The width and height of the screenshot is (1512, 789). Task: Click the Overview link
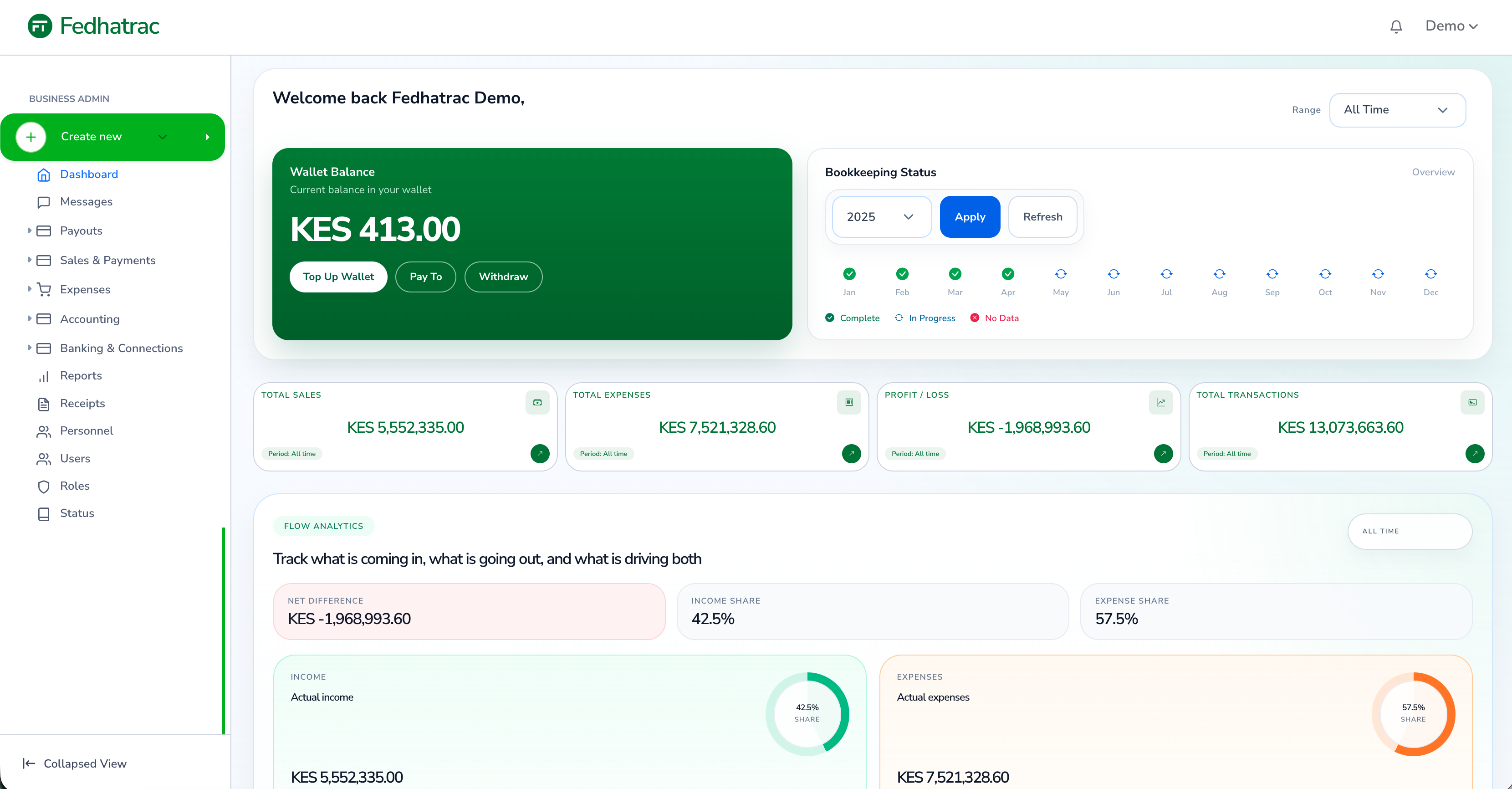[1433, 172]
